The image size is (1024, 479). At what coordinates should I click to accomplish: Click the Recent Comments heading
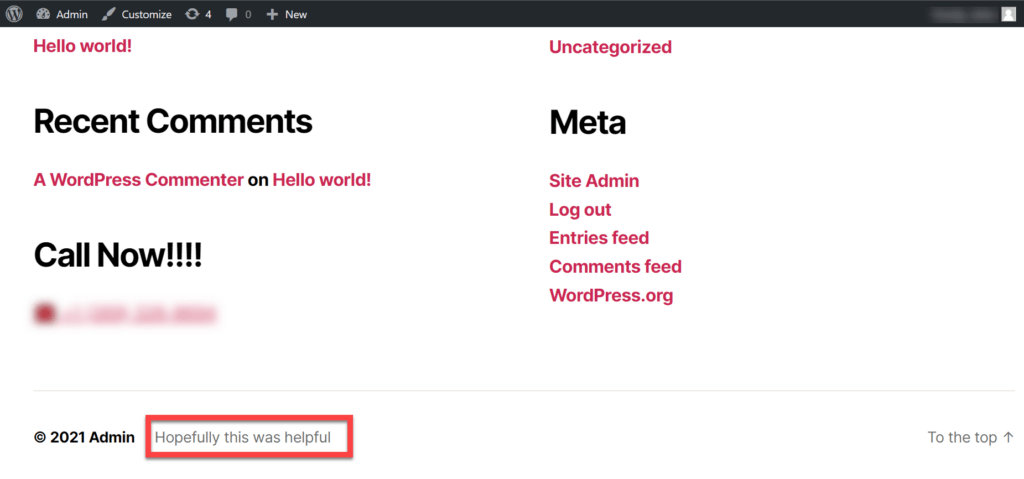tap(173, 122)
